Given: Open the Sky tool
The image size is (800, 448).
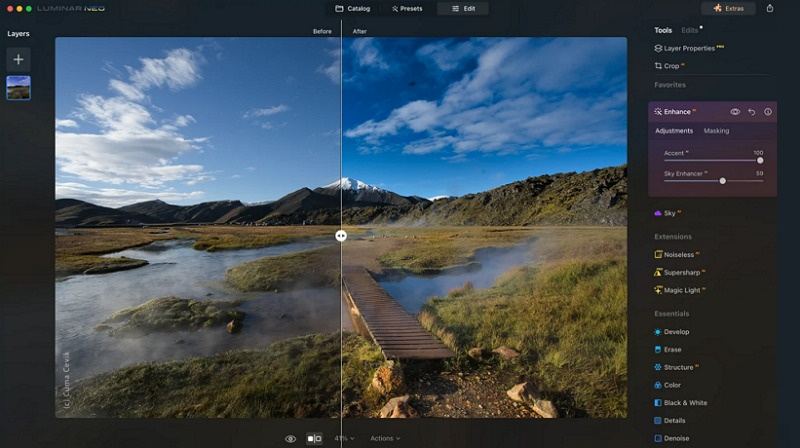Looking at the screenshot, I should pos(667,213).
